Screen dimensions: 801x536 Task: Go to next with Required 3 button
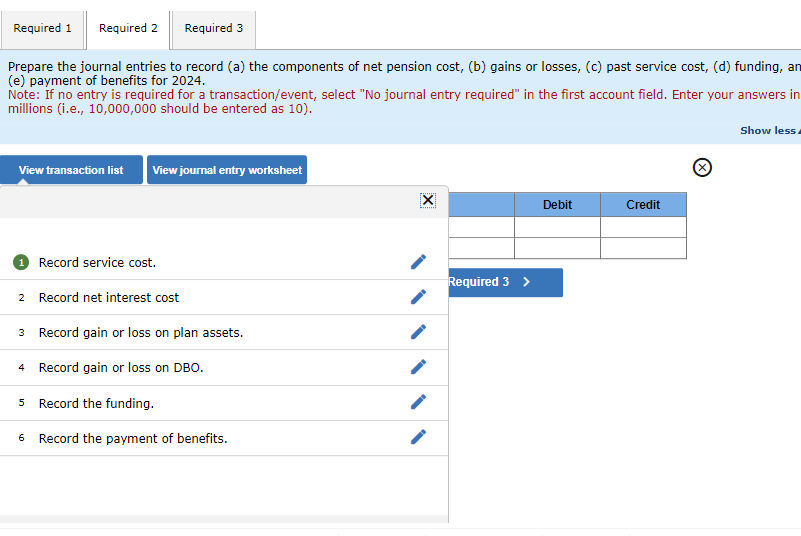[505, 282]
